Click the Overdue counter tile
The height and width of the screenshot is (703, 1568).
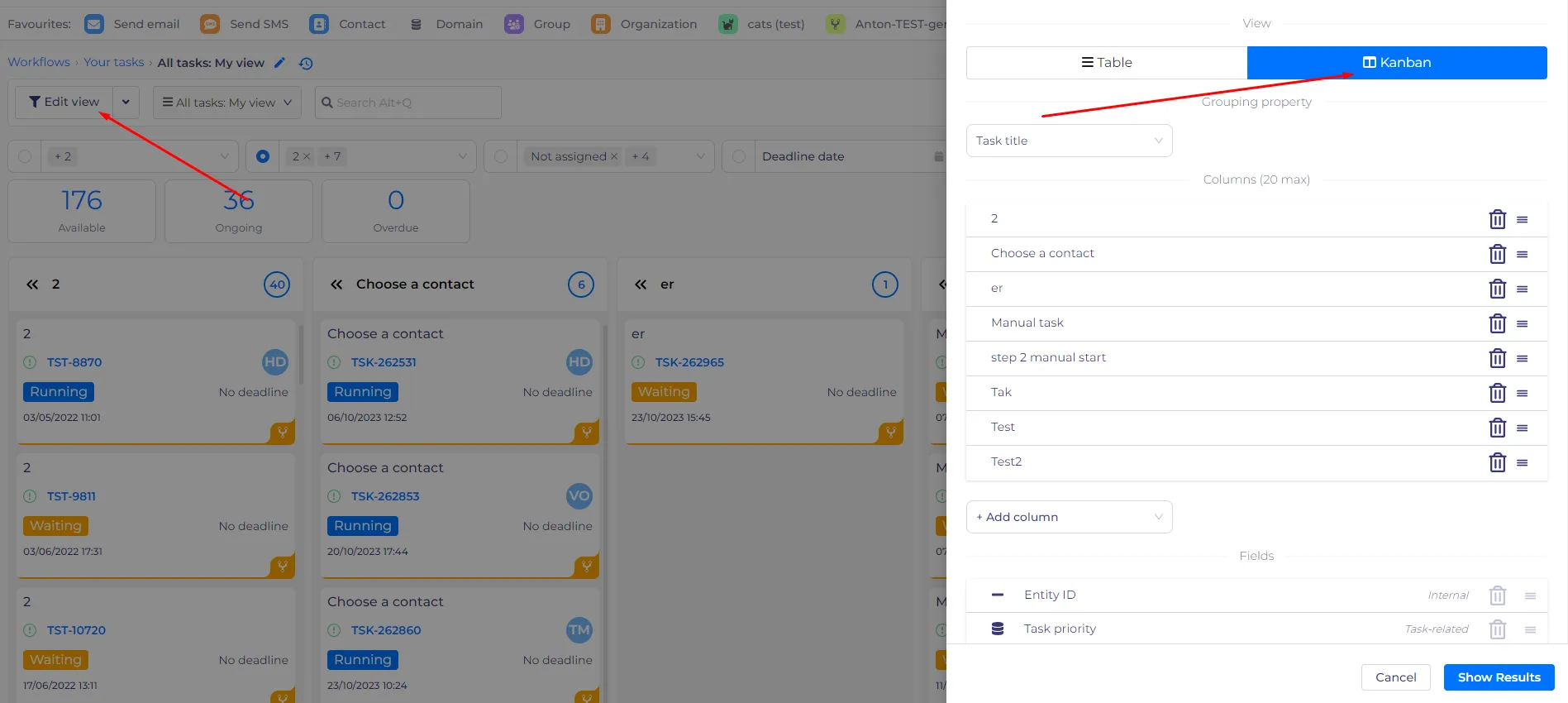click(396, 211)
